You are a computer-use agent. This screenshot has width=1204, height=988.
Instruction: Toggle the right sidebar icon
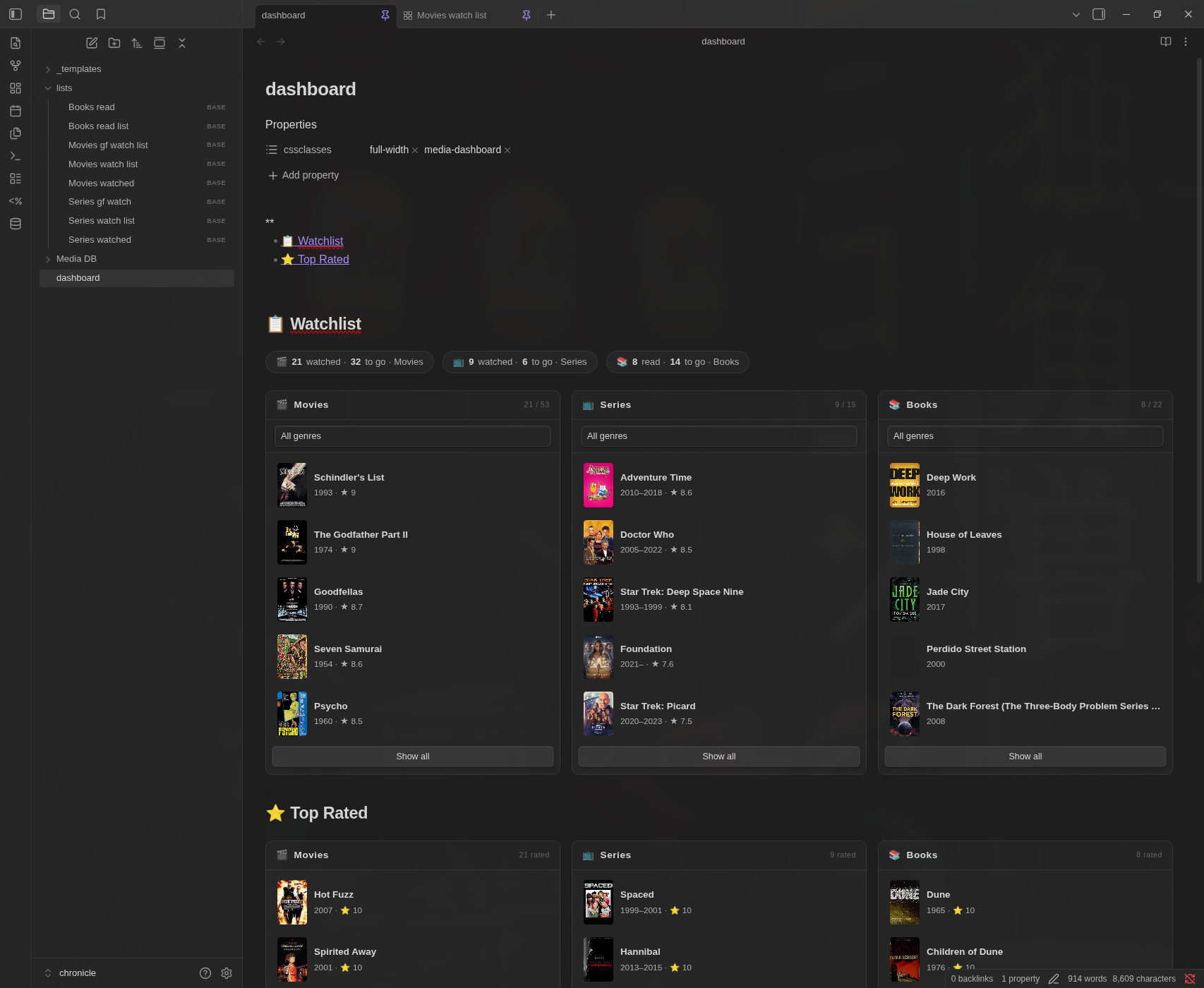click(x=1099, y=14)
